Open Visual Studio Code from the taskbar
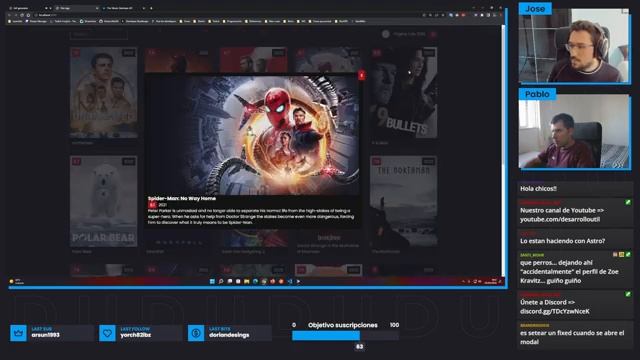The image size is (640, 360). pos(290,281)
